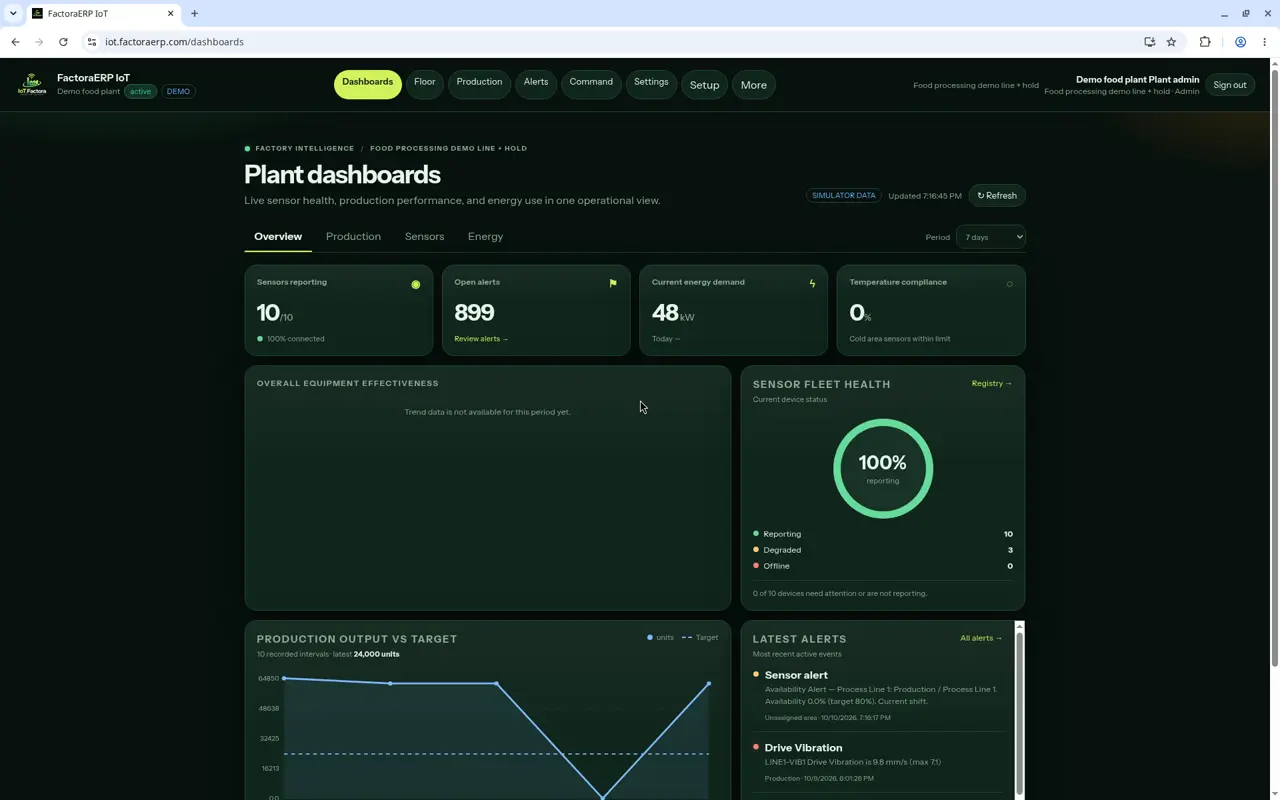Viewport: 1280px width, 800px height.
Task: Click the 48 kW energy value
Action: pos(672,312)
